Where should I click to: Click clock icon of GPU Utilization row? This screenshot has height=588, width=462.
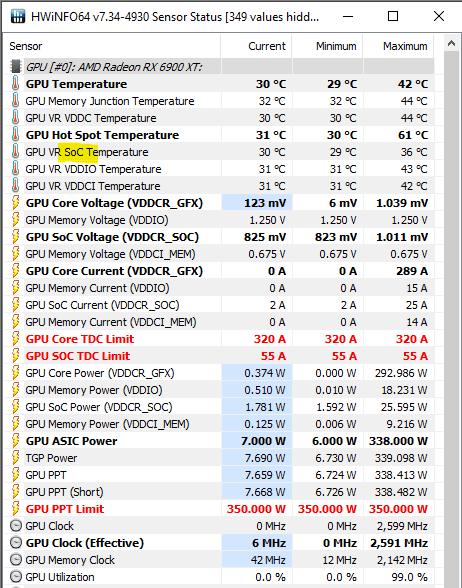16,577
